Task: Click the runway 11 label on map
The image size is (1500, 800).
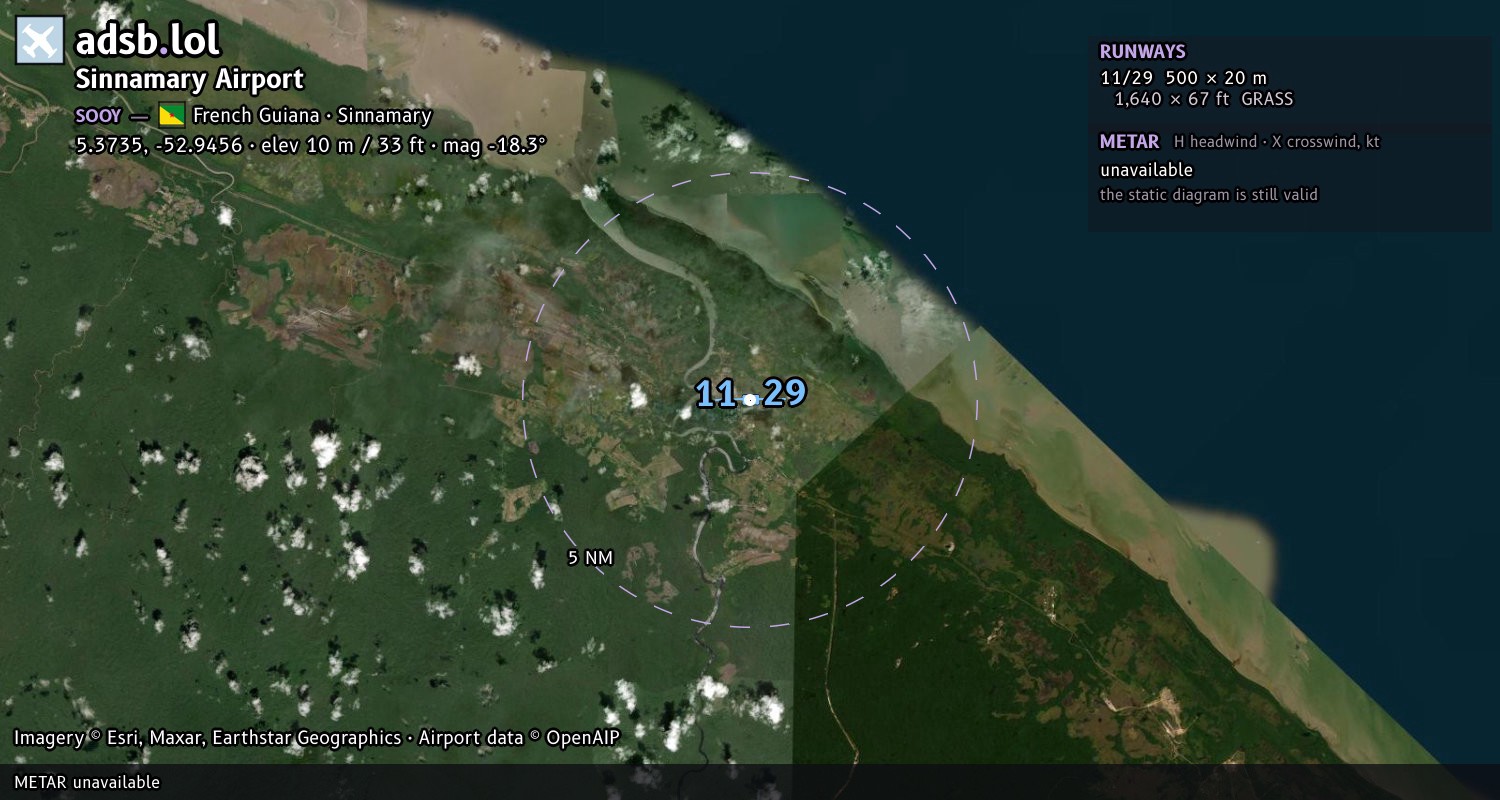Action: 717,393
